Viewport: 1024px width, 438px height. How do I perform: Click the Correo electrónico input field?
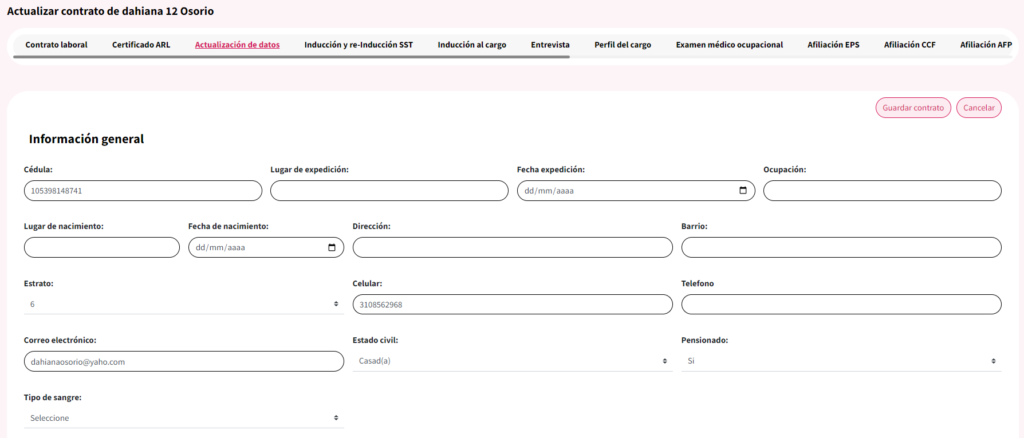tap(184, 361)
